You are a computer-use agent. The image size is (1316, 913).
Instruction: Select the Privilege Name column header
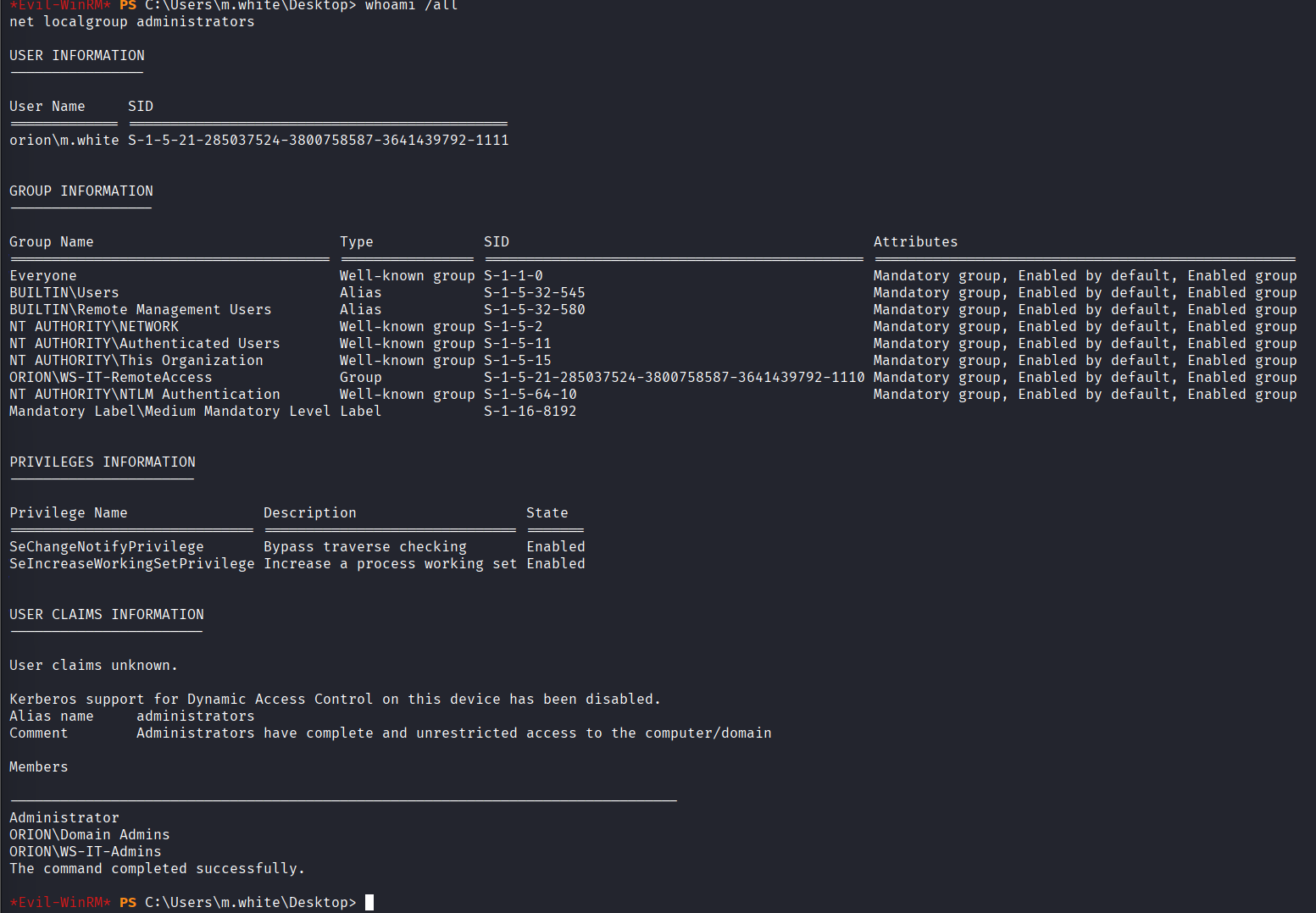(69, 513)
